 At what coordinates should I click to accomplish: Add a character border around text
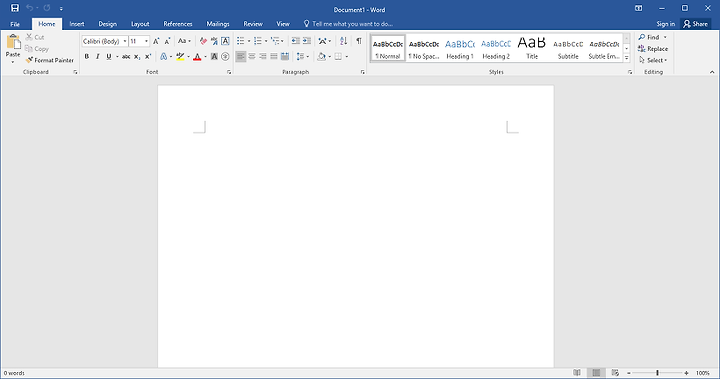tap(225, 41)
